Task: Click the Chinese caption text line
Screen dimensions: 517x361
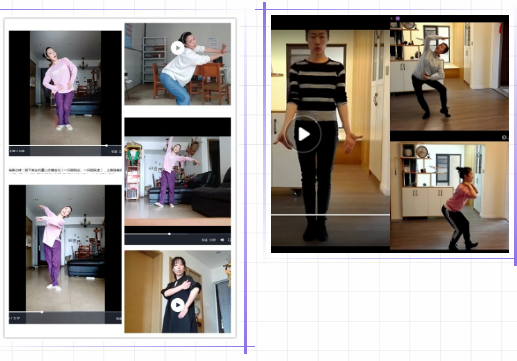Action: pos(65,170)
